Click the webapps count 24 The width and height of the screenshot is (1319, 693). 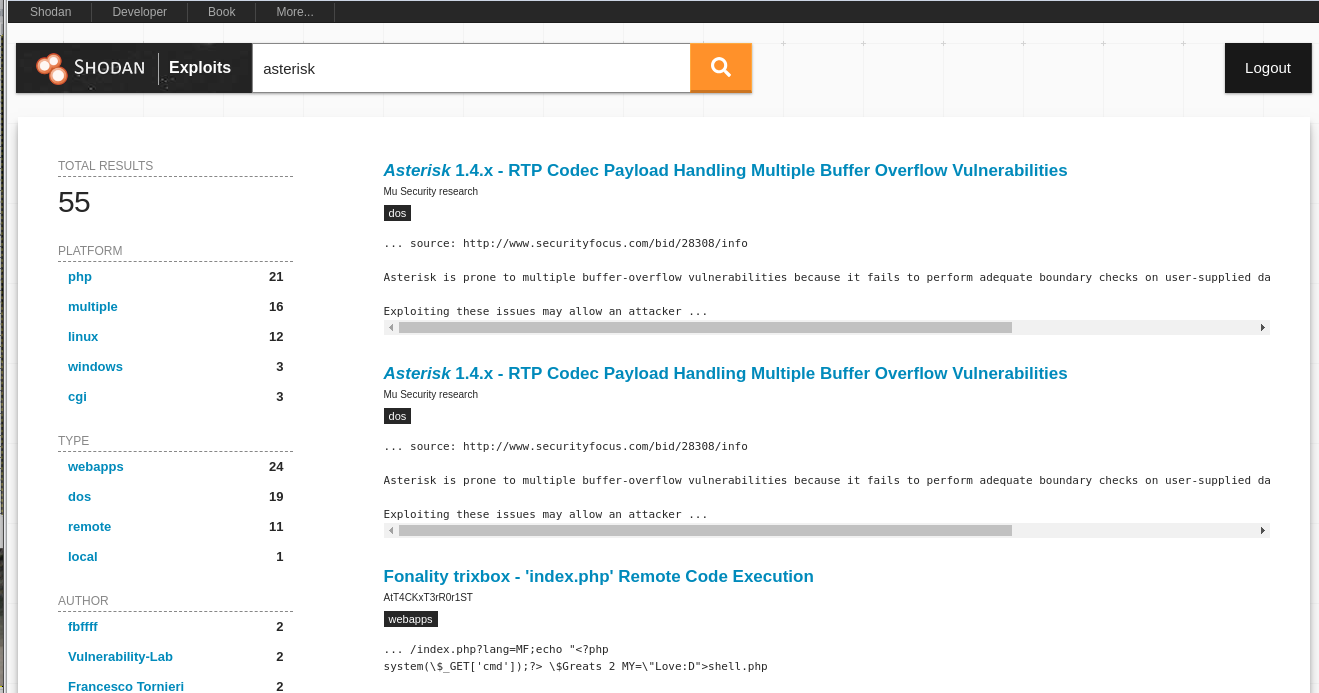pyautogui.click(x=276, y=467)
